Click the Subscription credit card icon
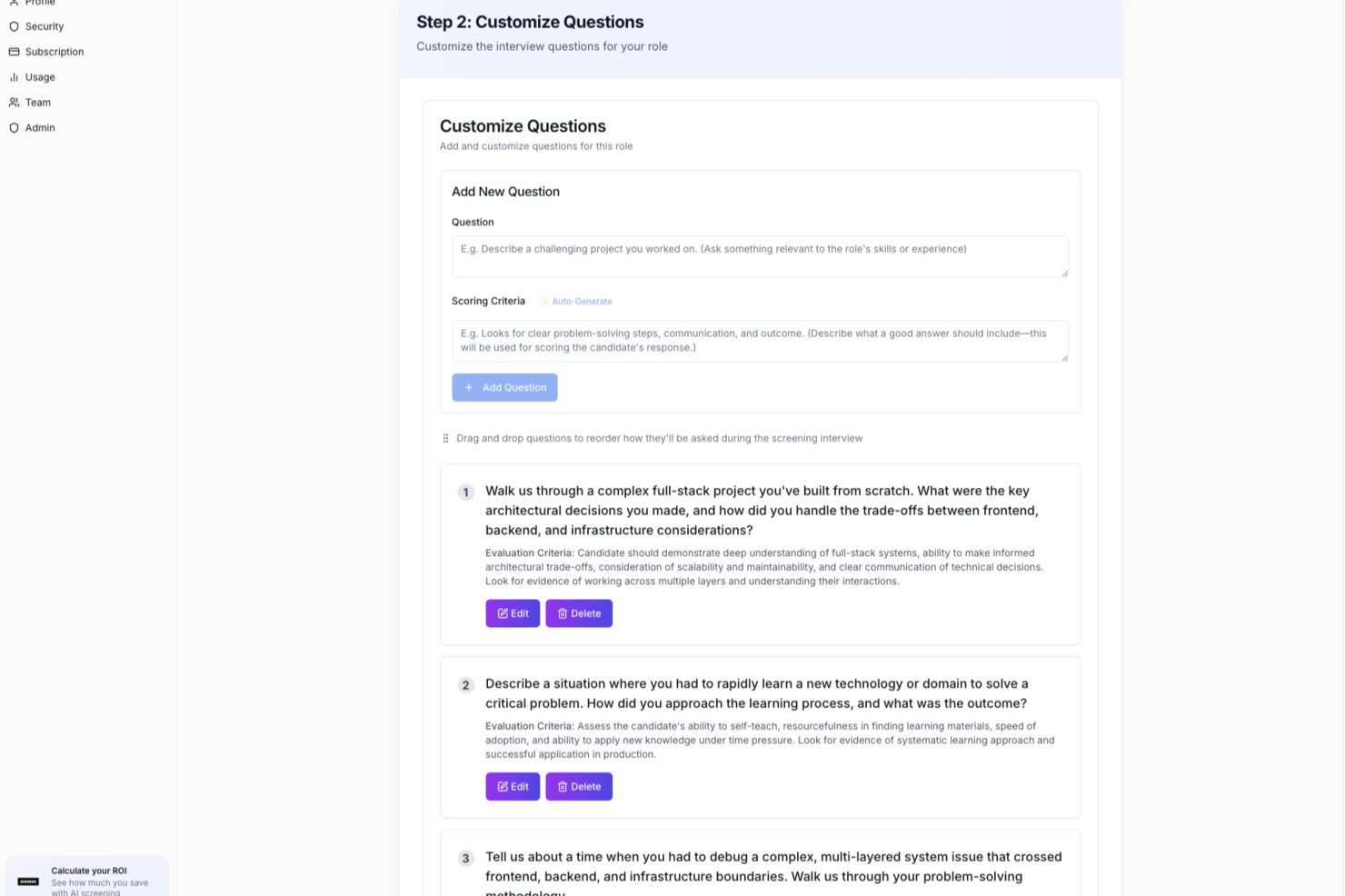 click(14, 52)
